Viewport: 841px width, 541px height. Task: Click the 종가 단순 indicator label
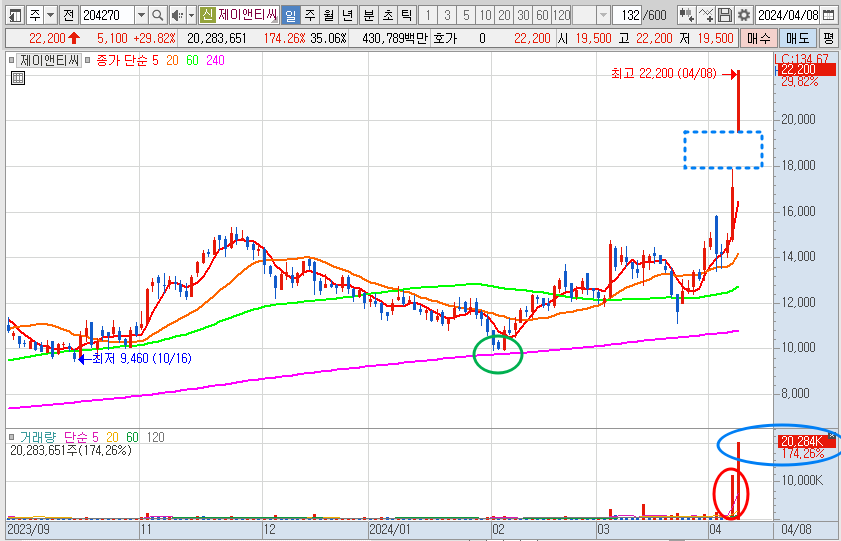click(122, 61)
